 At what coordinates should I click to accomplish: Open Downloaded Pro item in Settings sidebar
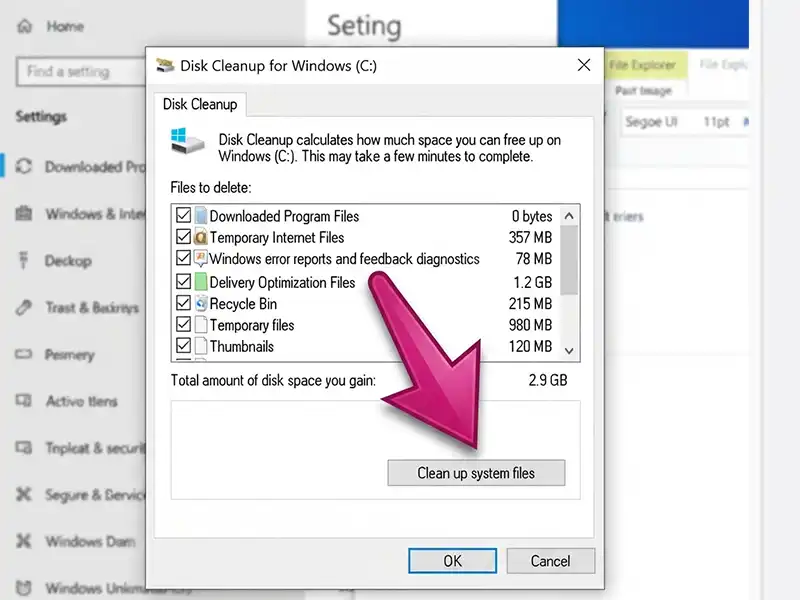(95, 167)
